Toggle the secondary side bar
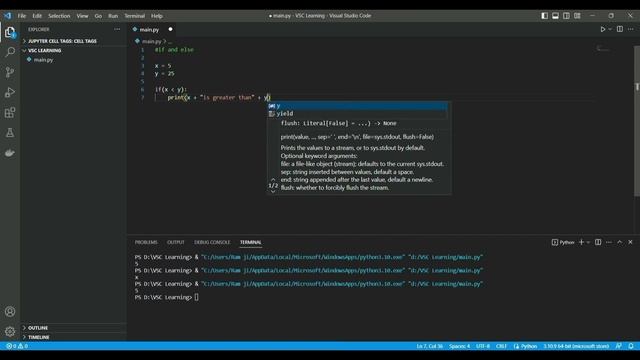The image size is (640, 360). 566,16
